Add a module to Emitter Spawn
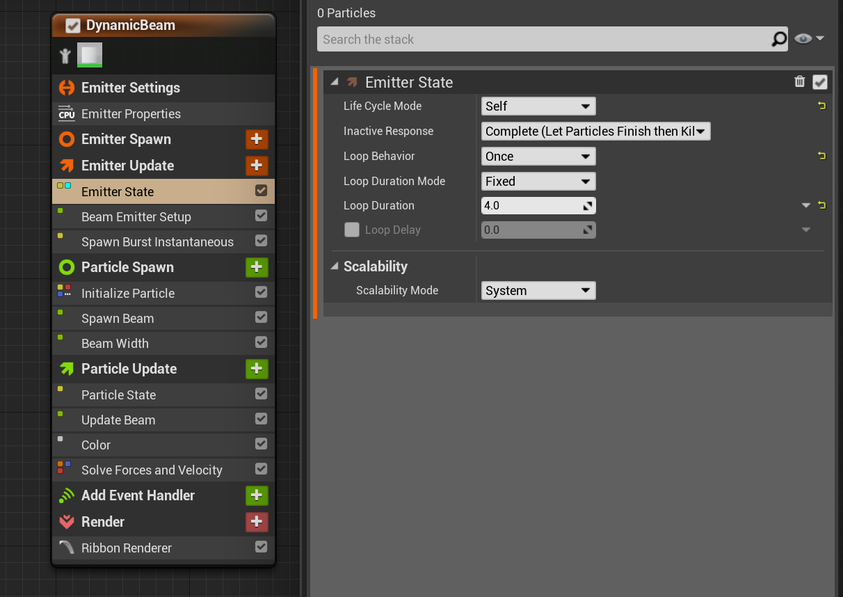 [x=256, y=139]
